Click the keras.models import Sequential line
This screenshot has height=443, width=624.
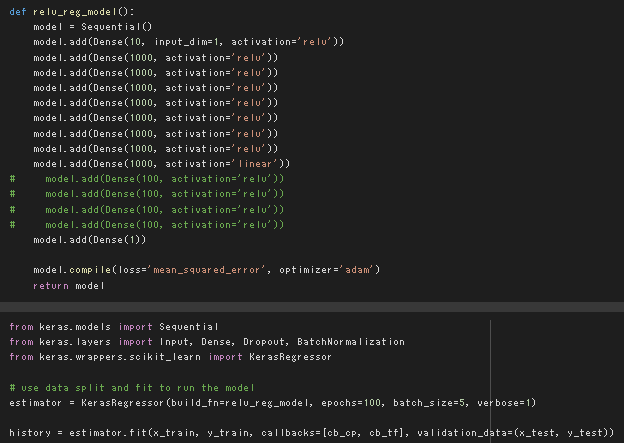click(113, 326)
